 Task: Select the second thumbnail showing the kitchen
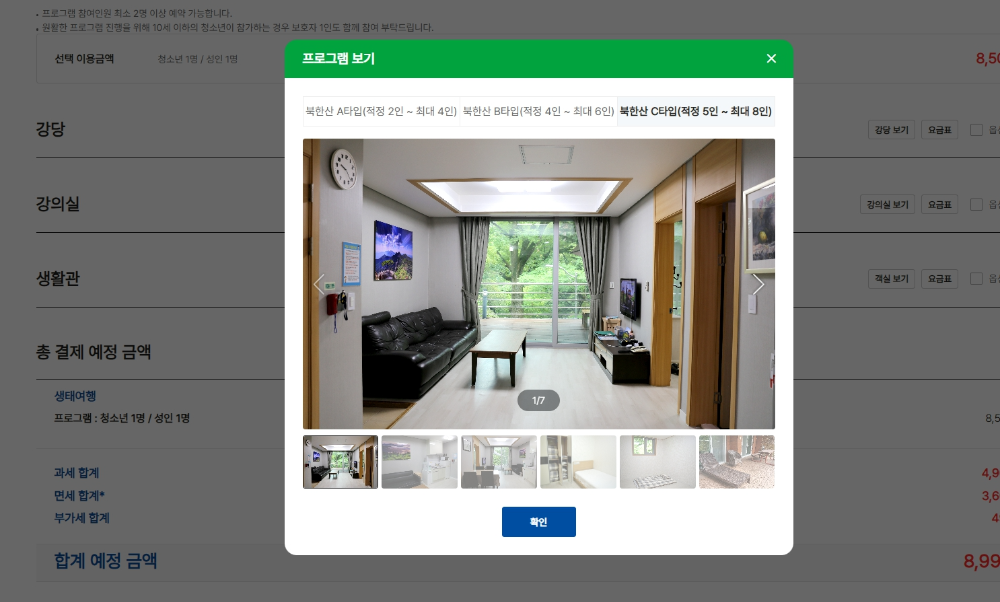420,462
